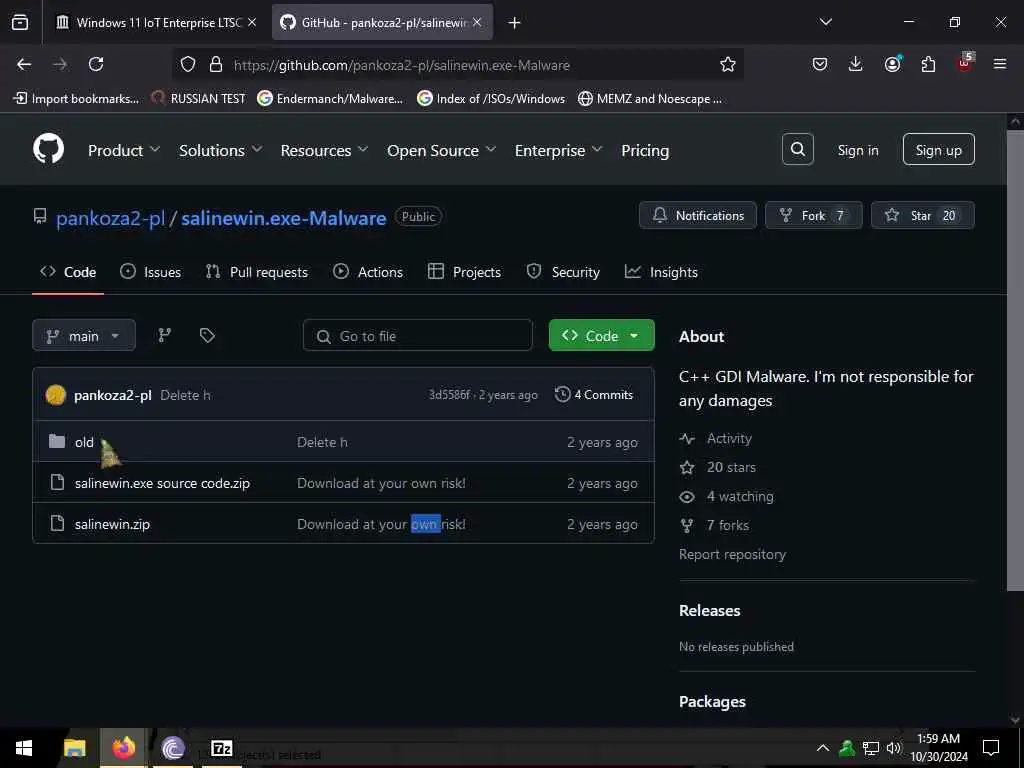The width and height of the screenshot is (1024, 768).
Task: Click the pankoza2-pl owner link
Action: 110,218
